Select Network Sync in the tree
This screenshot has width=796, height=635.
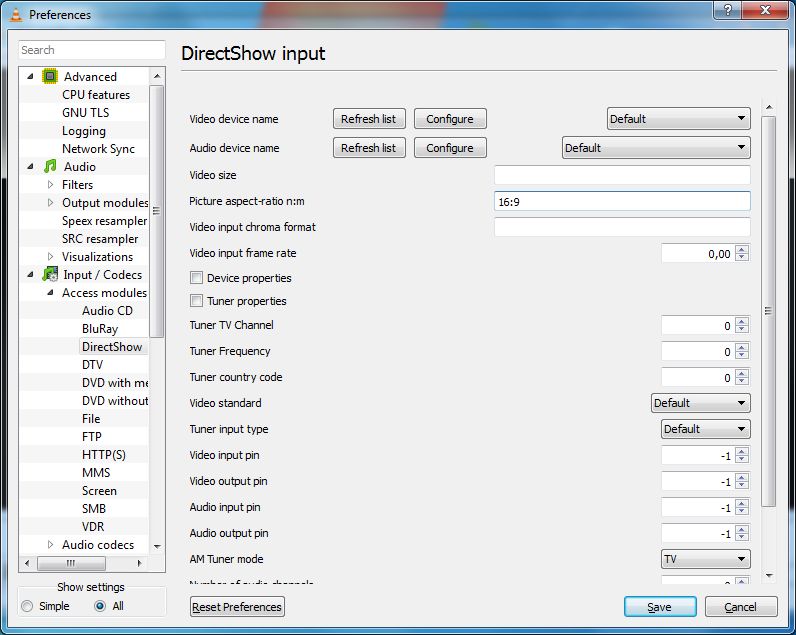pyautogui.click(x=98, y=149)
